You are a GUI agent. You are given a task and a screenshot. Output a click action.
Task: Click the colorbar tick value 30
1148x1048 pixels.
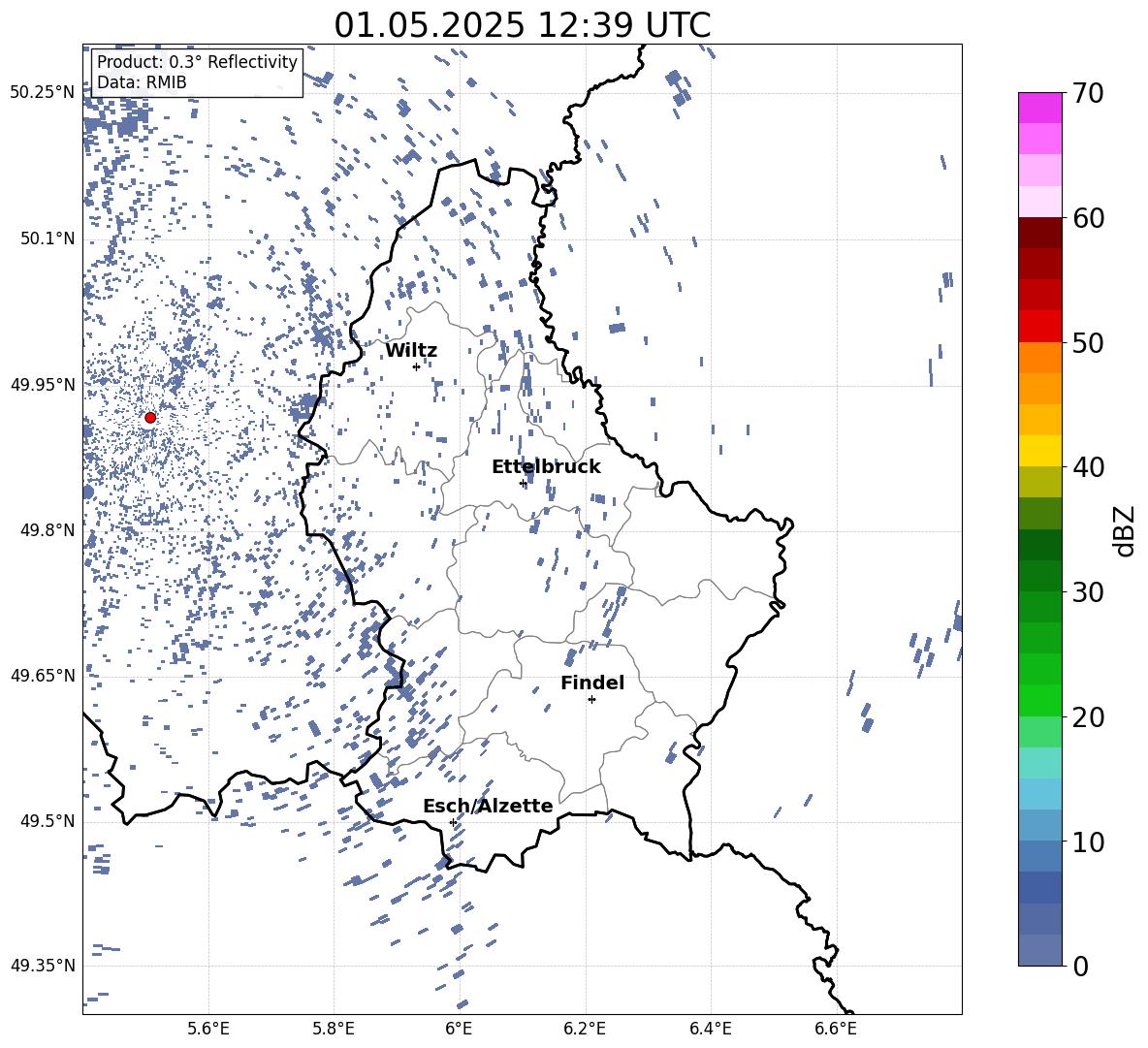[x=1087, y=592]
